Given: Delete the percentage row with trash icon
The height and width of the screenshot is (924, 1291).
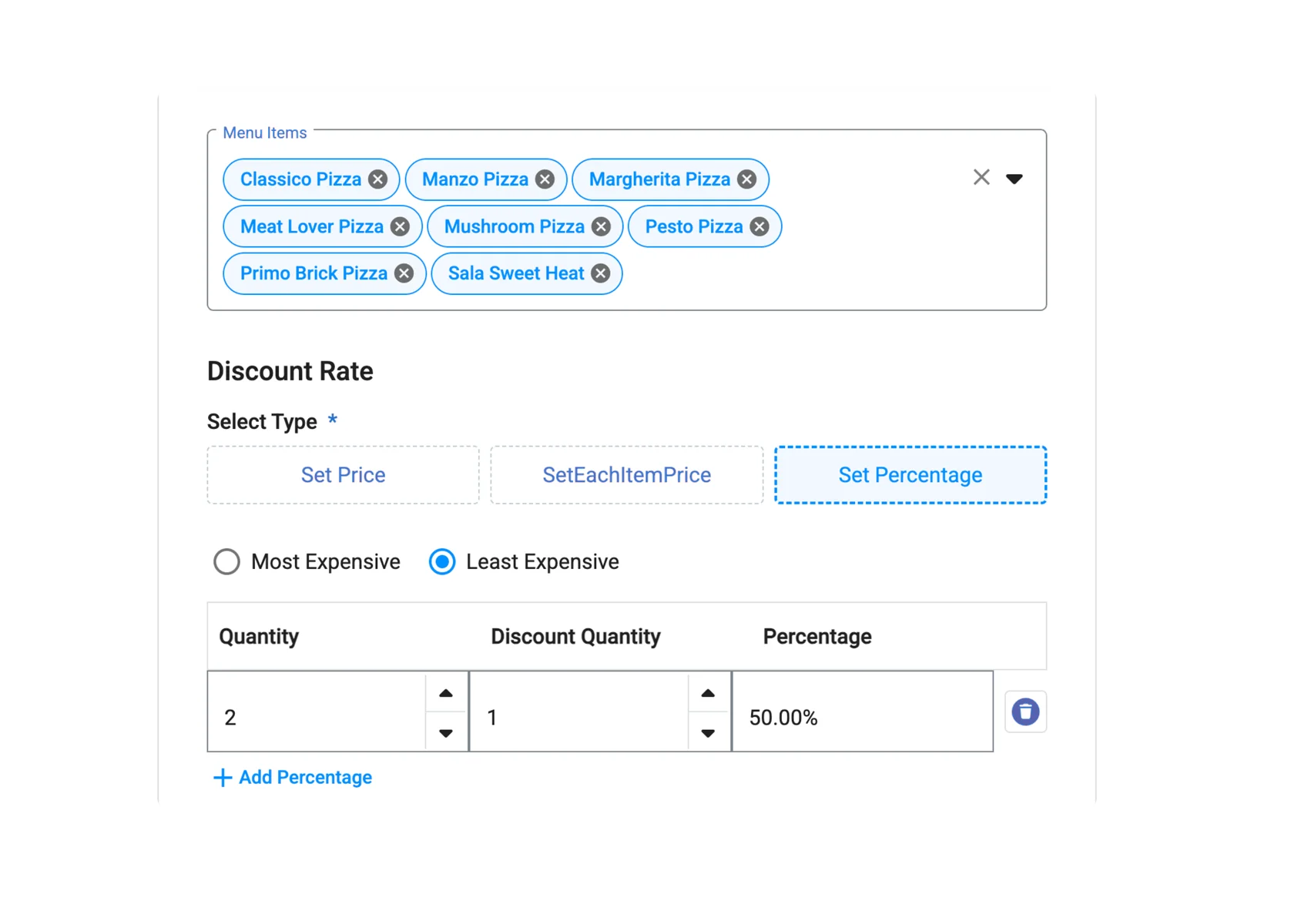Looking at the screenshot, I should point(1025,711).
